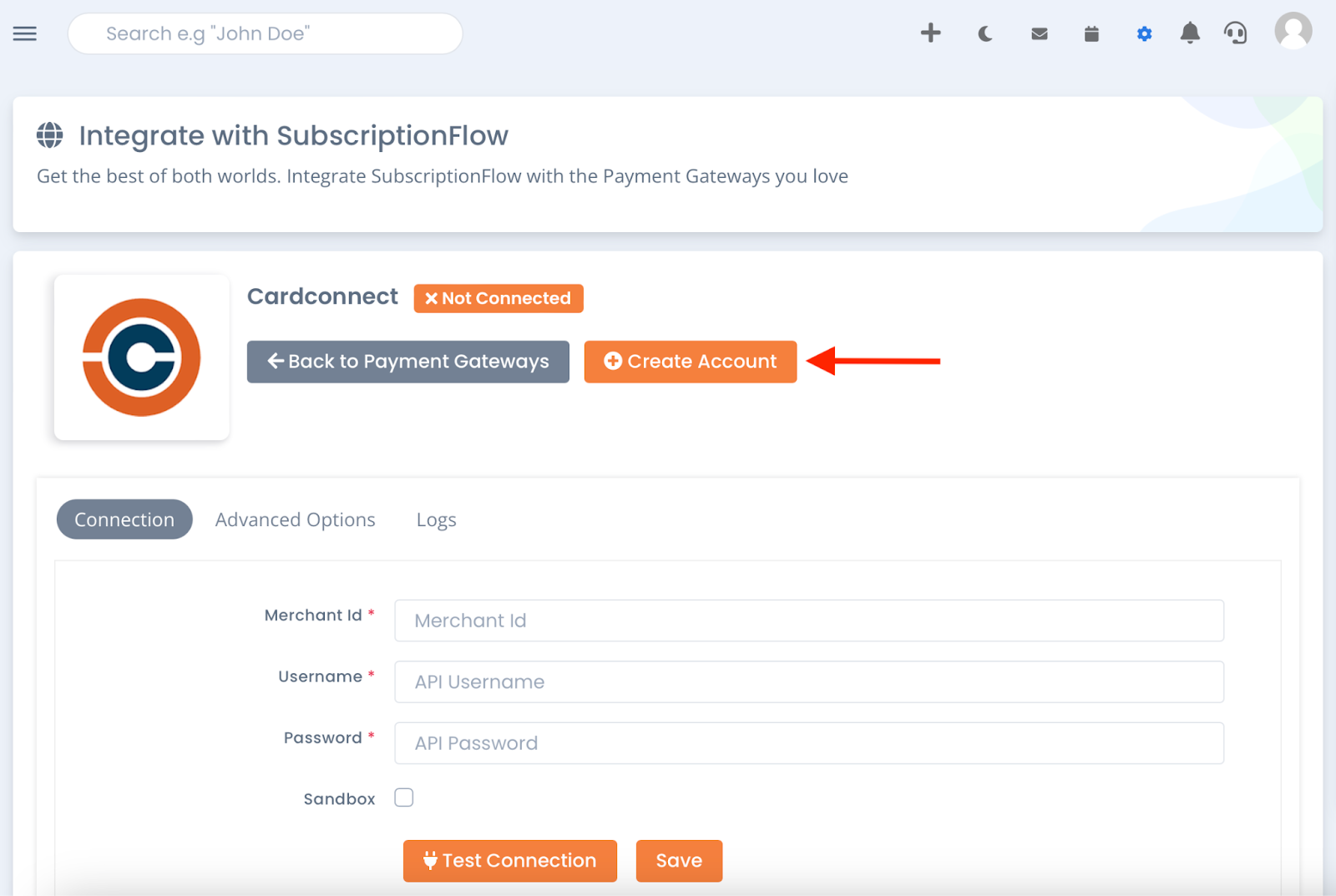Click the Cardconnect logo thumbnail
Viewport: 1336px width, 896px height.
(142, 357)
